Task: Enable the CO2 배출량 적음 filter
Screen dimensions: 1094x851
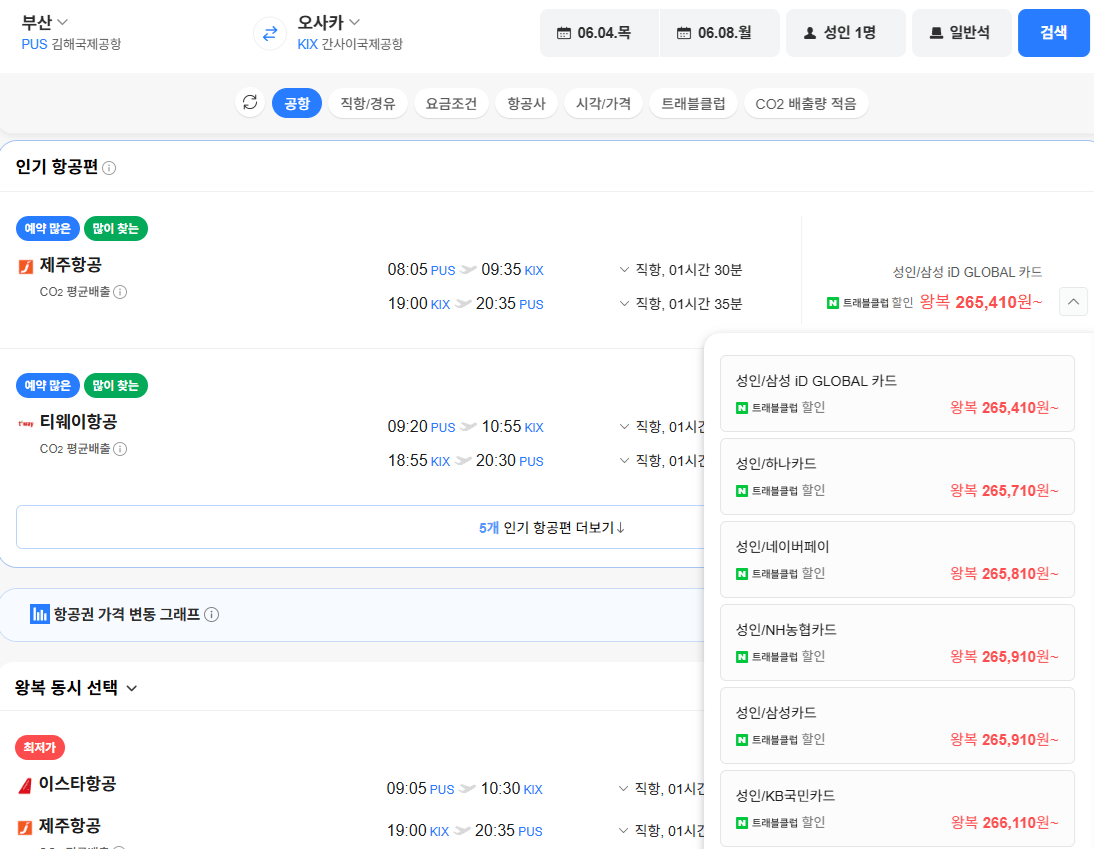Action: tap(807, 103)
